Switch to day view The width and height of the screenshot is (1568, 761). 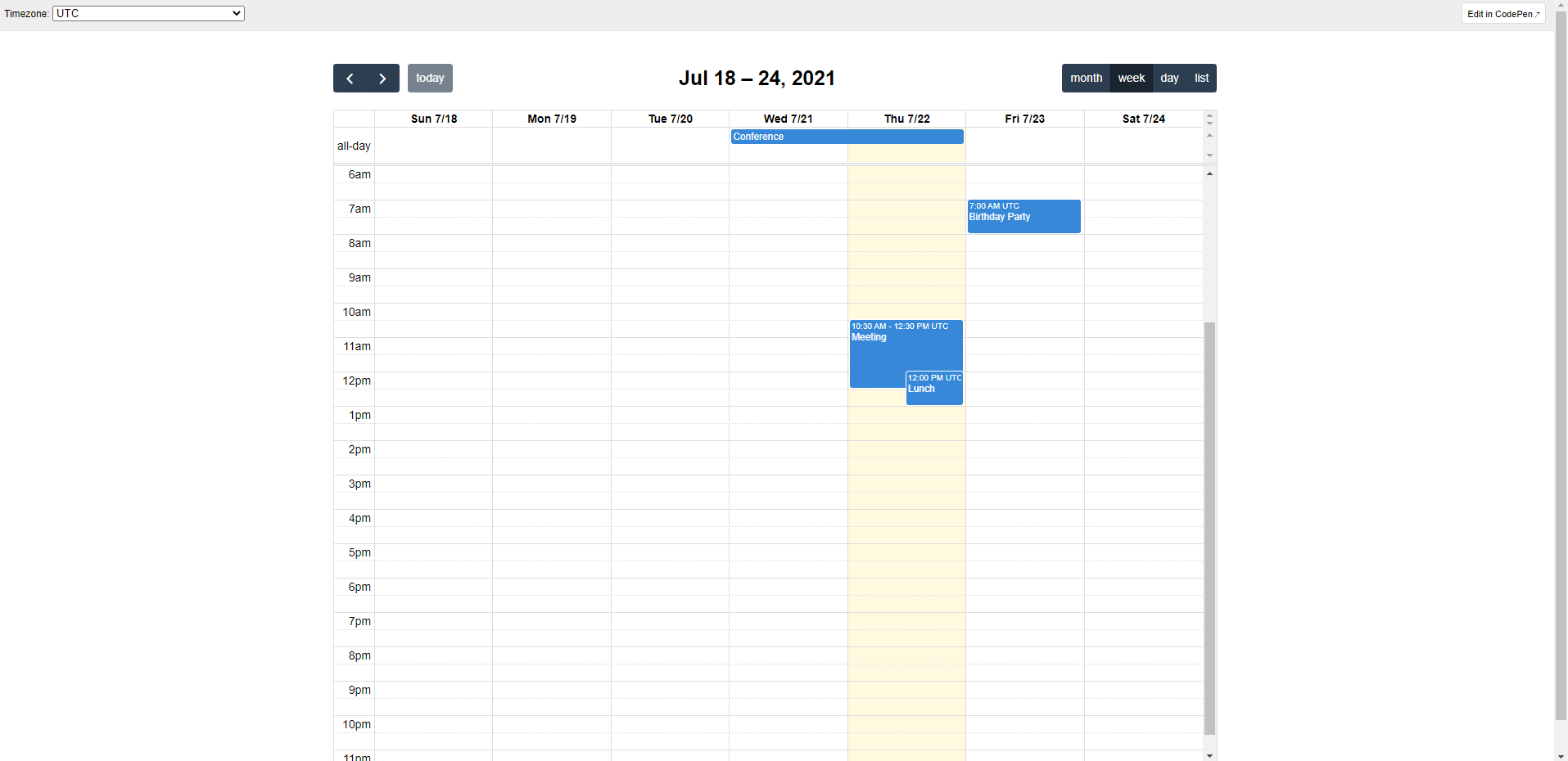[x=1169, y=78]
